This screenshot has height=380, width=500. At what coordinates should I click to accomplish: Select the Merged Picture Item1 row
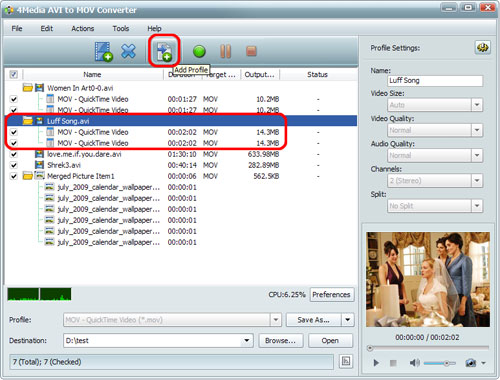pos(181,176)
